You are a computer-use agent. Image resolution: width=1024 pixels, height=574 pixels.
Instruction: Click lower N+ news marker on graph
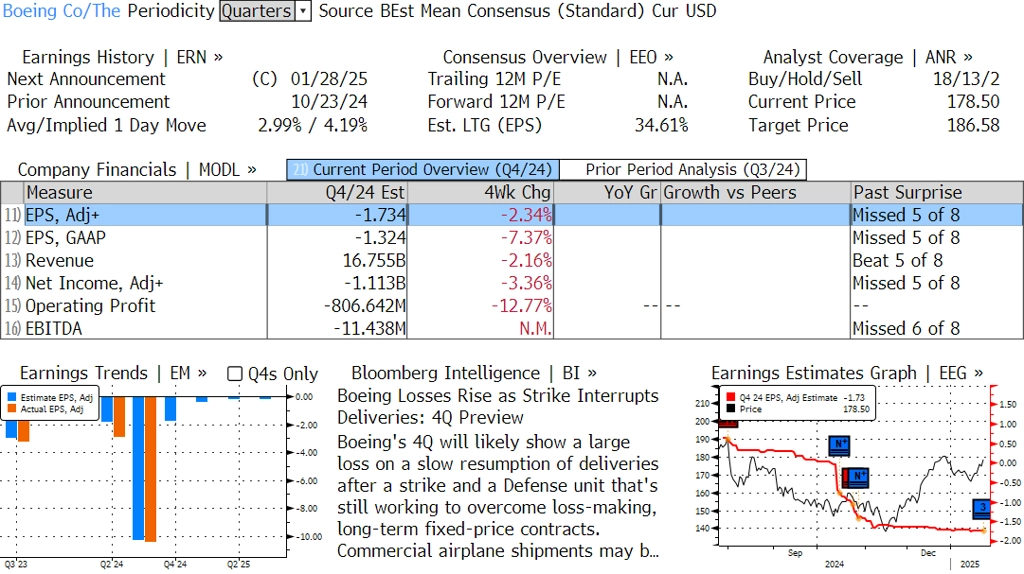tap(858, 477)
